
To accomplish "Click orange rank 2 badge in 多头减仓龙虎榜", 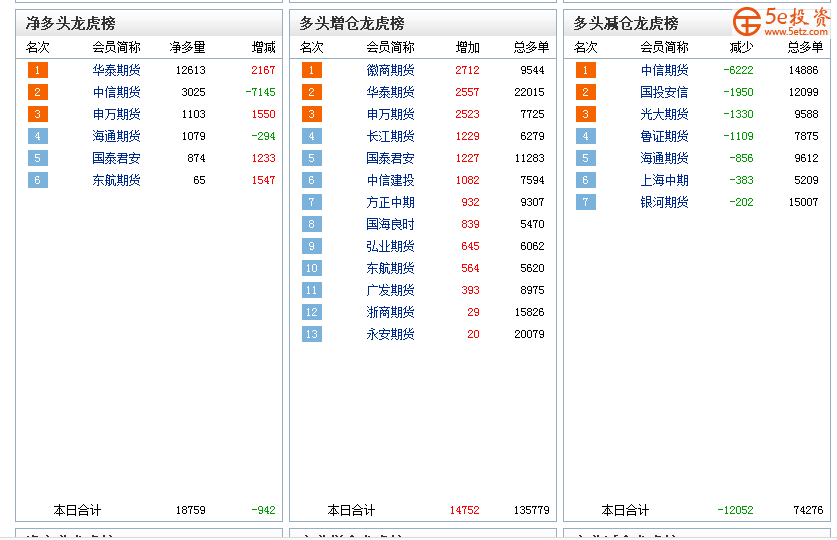I will [x=586, y=92].
